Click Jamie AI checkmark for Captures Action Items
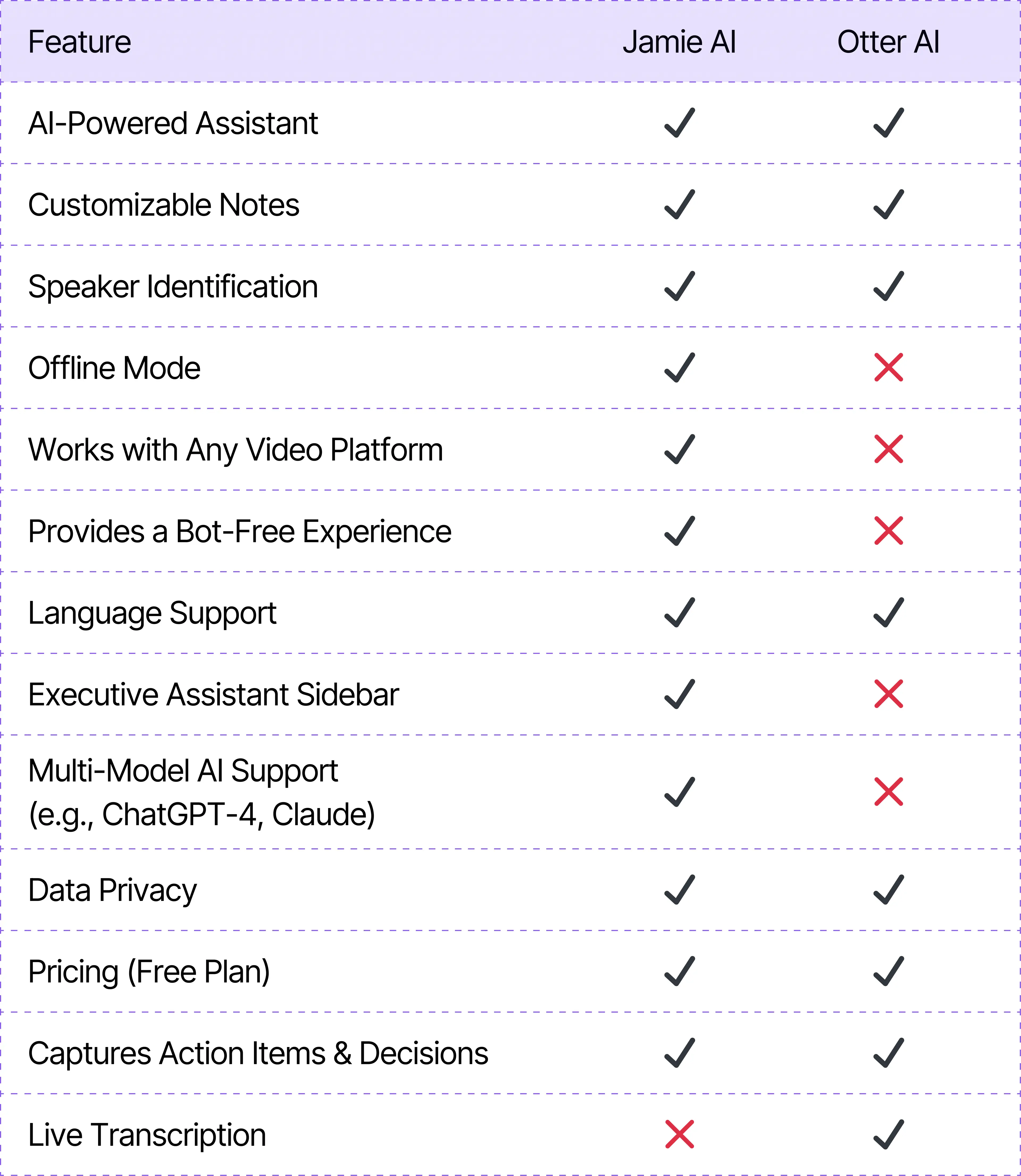Screen dimensions: 1021x1176 (679, 1052)
